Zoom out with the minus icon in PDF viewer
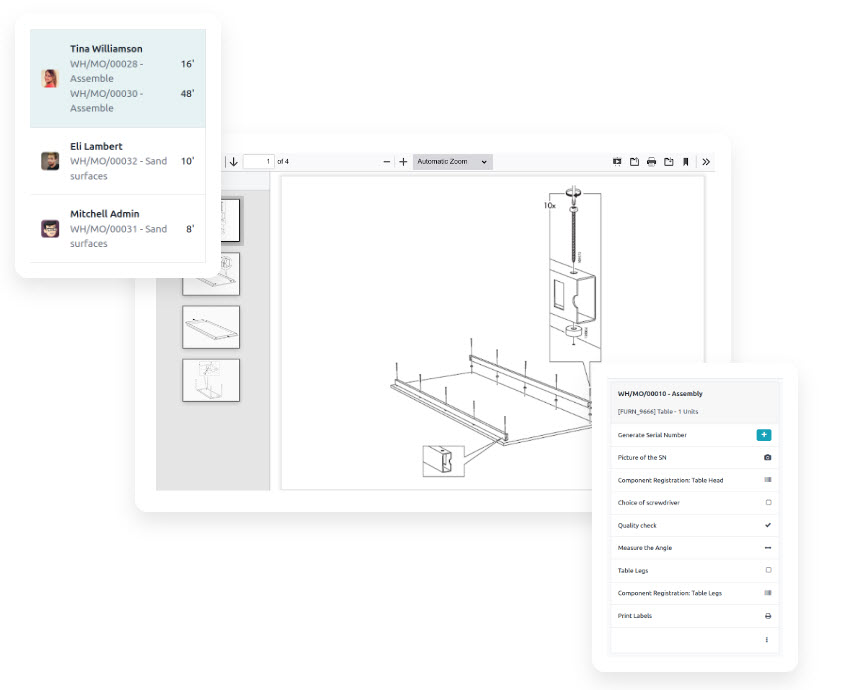Image resolution: width=854 pixels, height=690 pixels. [387, 162]
